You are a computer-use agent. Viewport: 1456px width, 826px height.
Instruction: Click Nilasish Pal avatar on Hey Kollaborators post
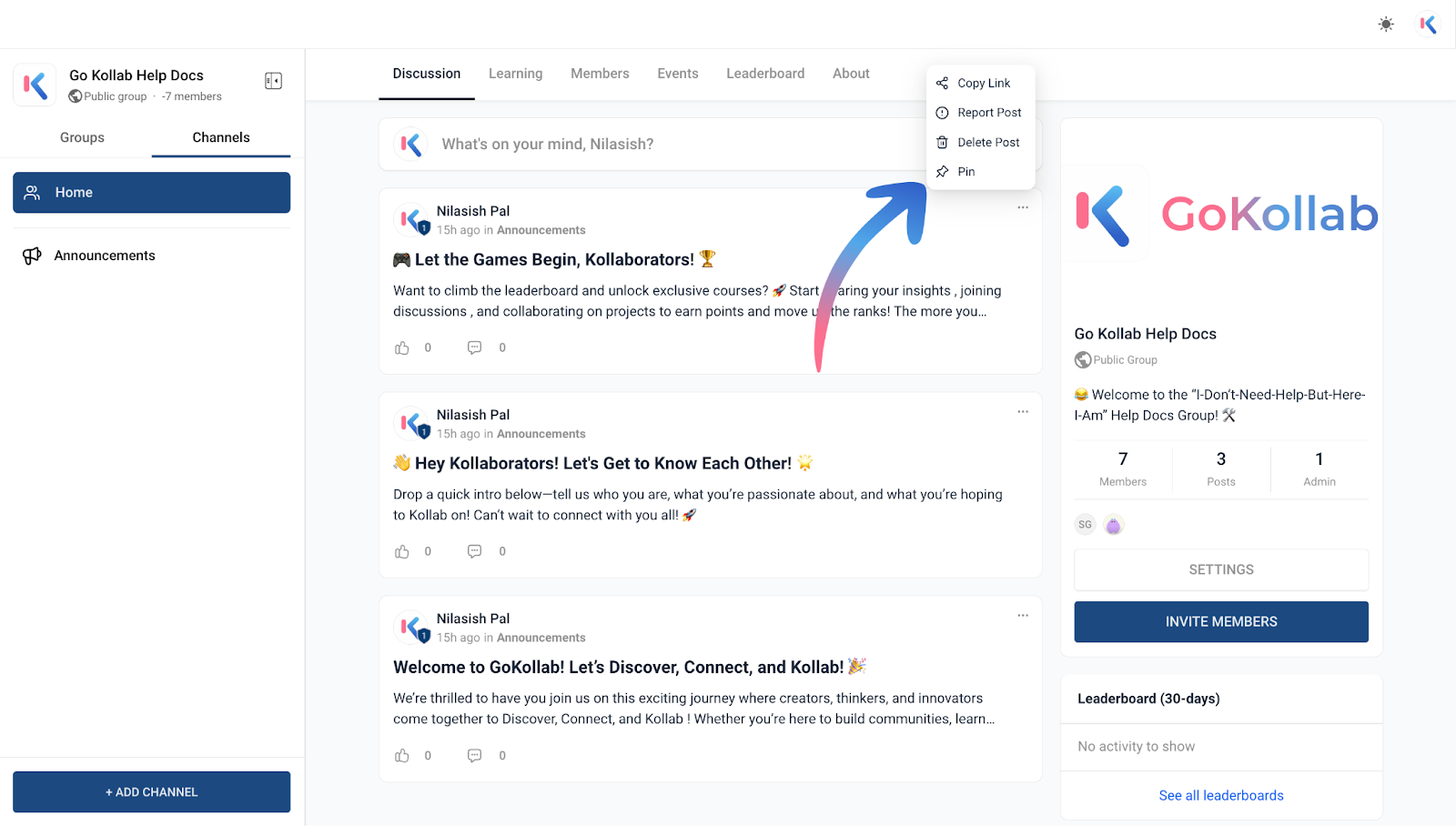click(412, 423)
